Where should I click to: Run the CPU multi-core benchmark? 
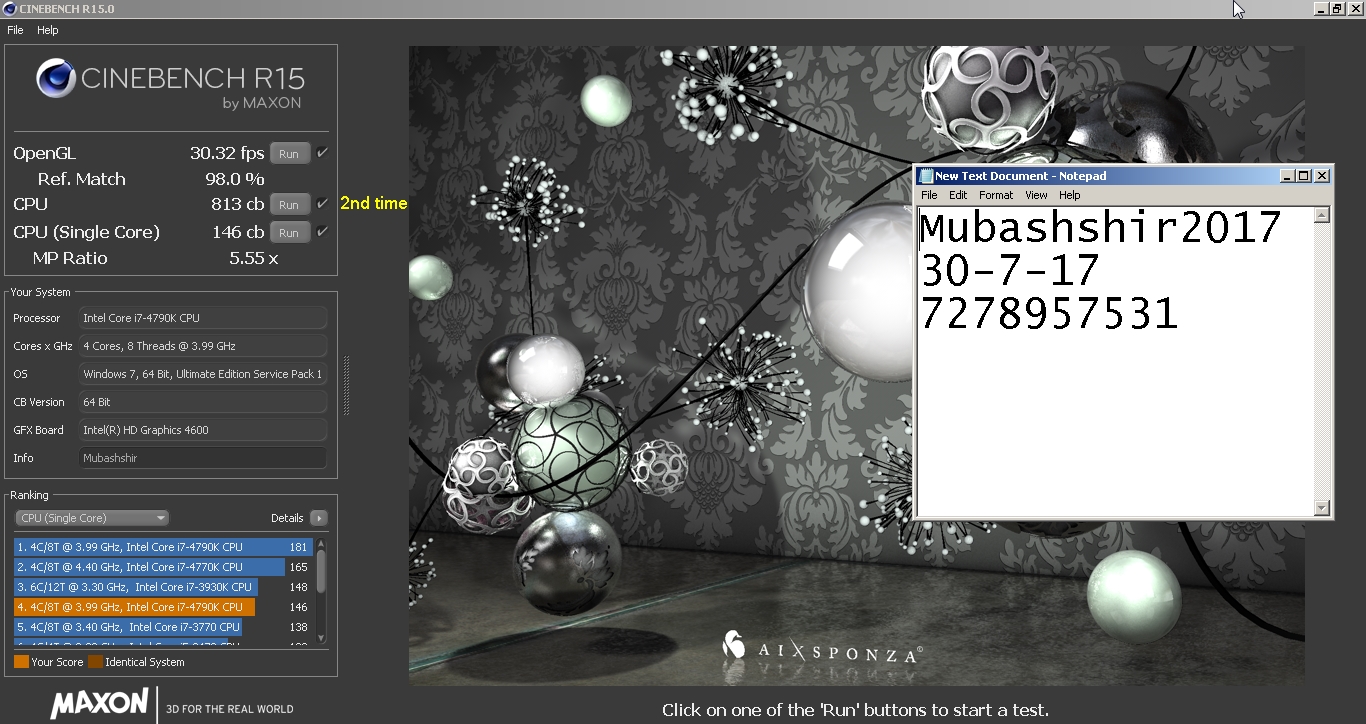click(289, 205)
